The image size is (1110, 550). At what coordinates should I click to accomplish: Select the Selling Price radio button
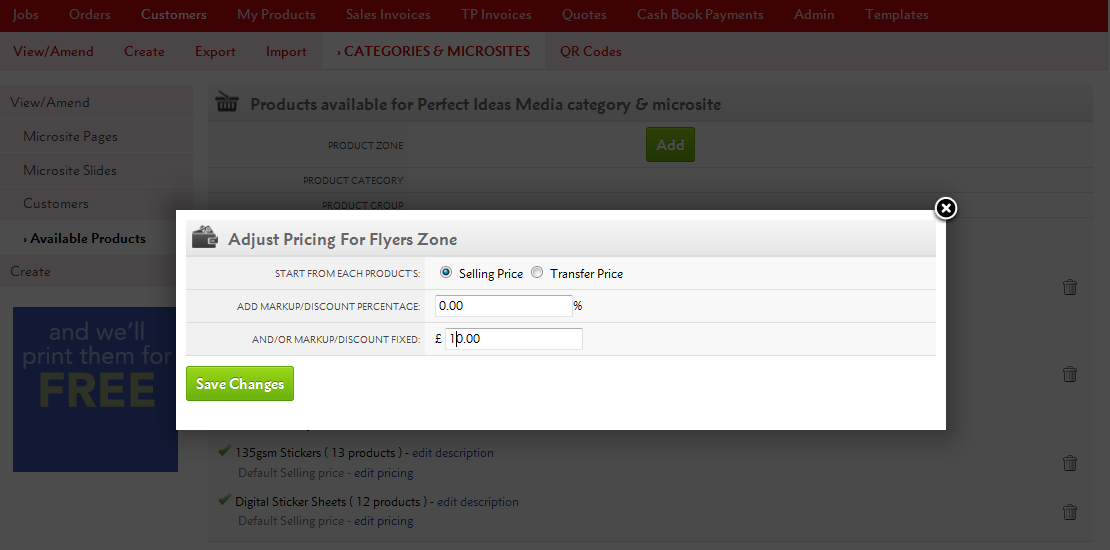coord(446,273)
